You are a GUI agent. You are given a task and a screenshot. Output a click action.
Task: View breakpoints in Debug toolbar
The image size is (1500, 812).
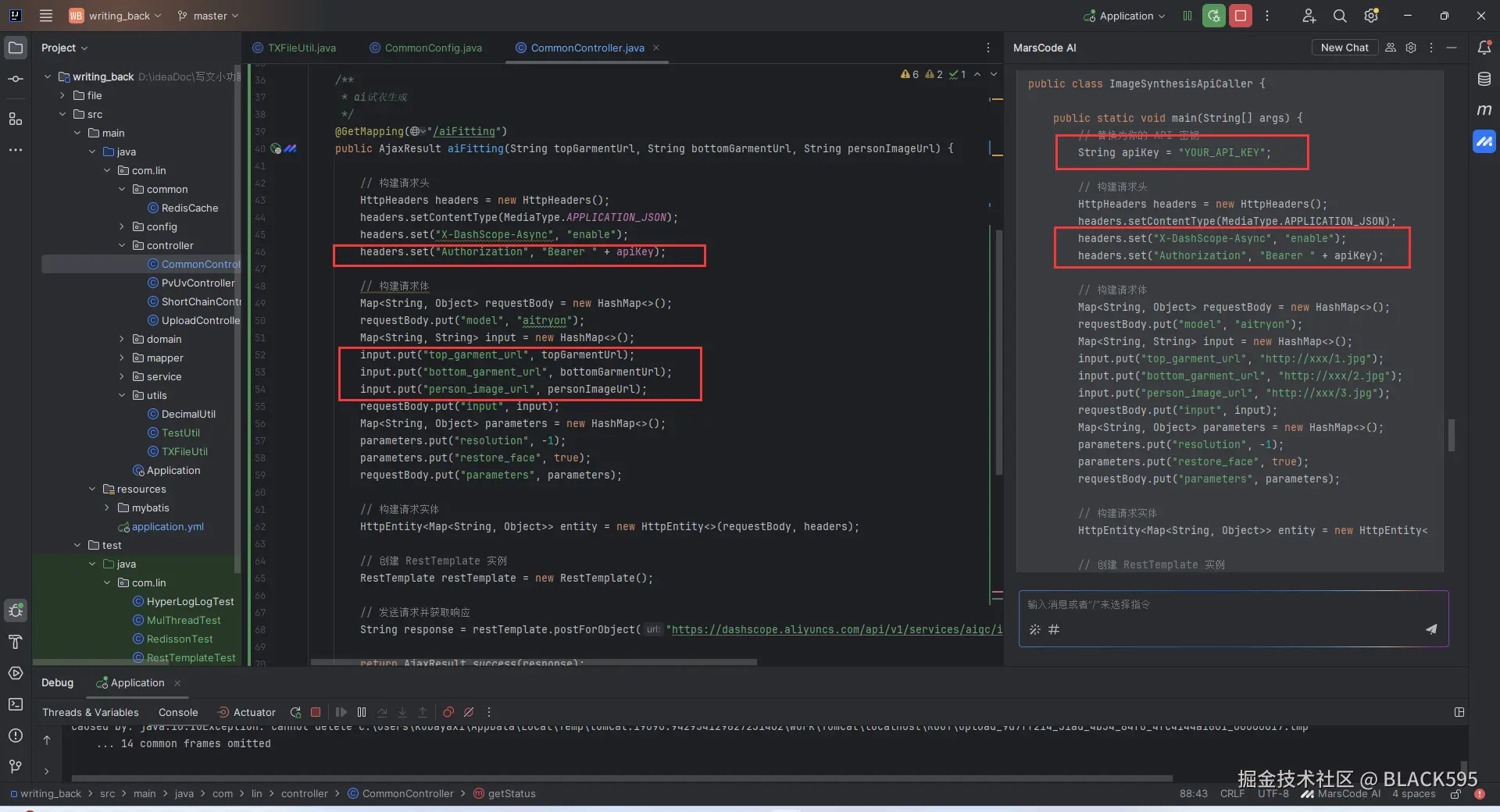pyautogui.click(x=448, y=712)
